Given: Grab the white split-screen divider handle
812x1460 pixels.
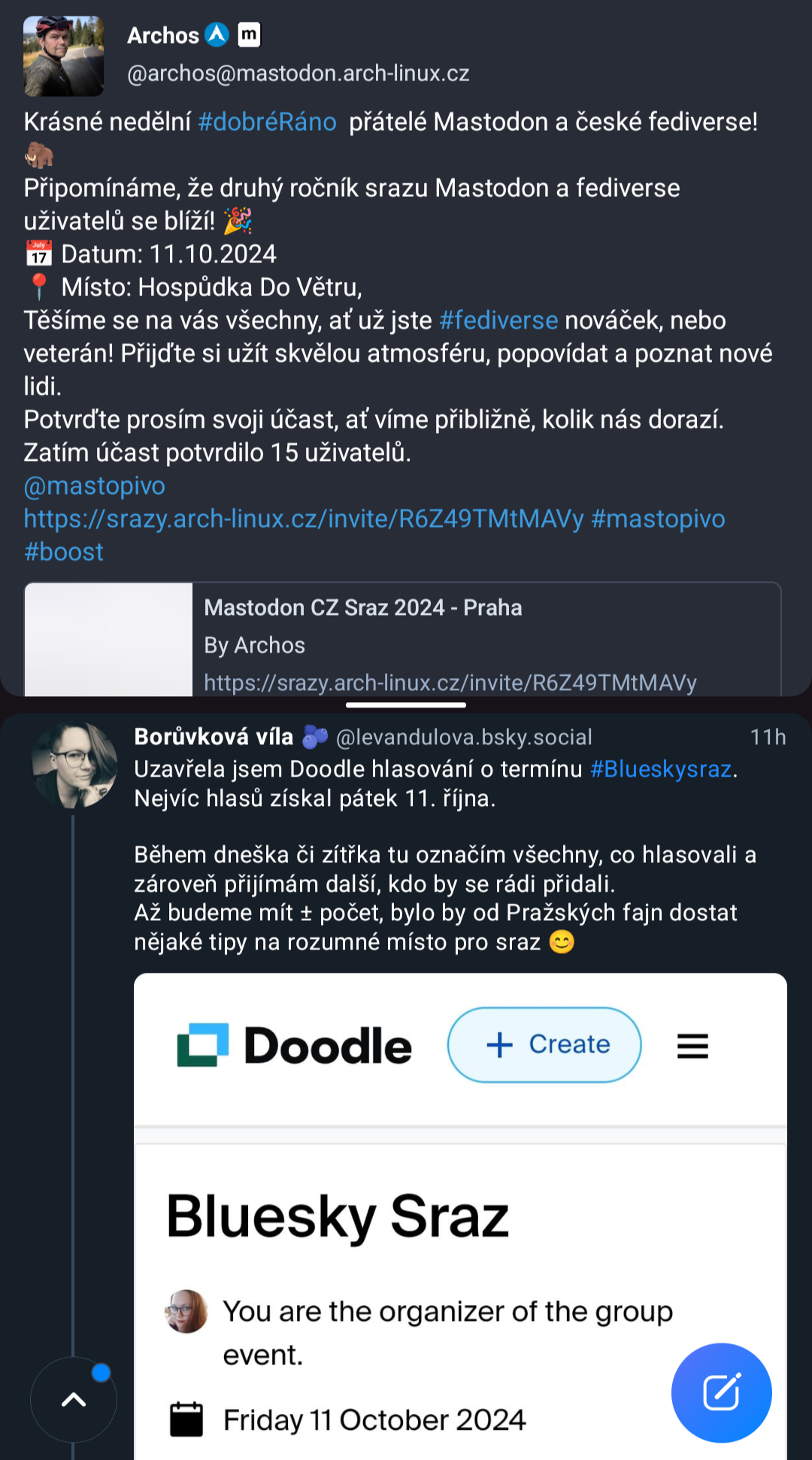Looking at the screenshot, I should click(406, 705).
